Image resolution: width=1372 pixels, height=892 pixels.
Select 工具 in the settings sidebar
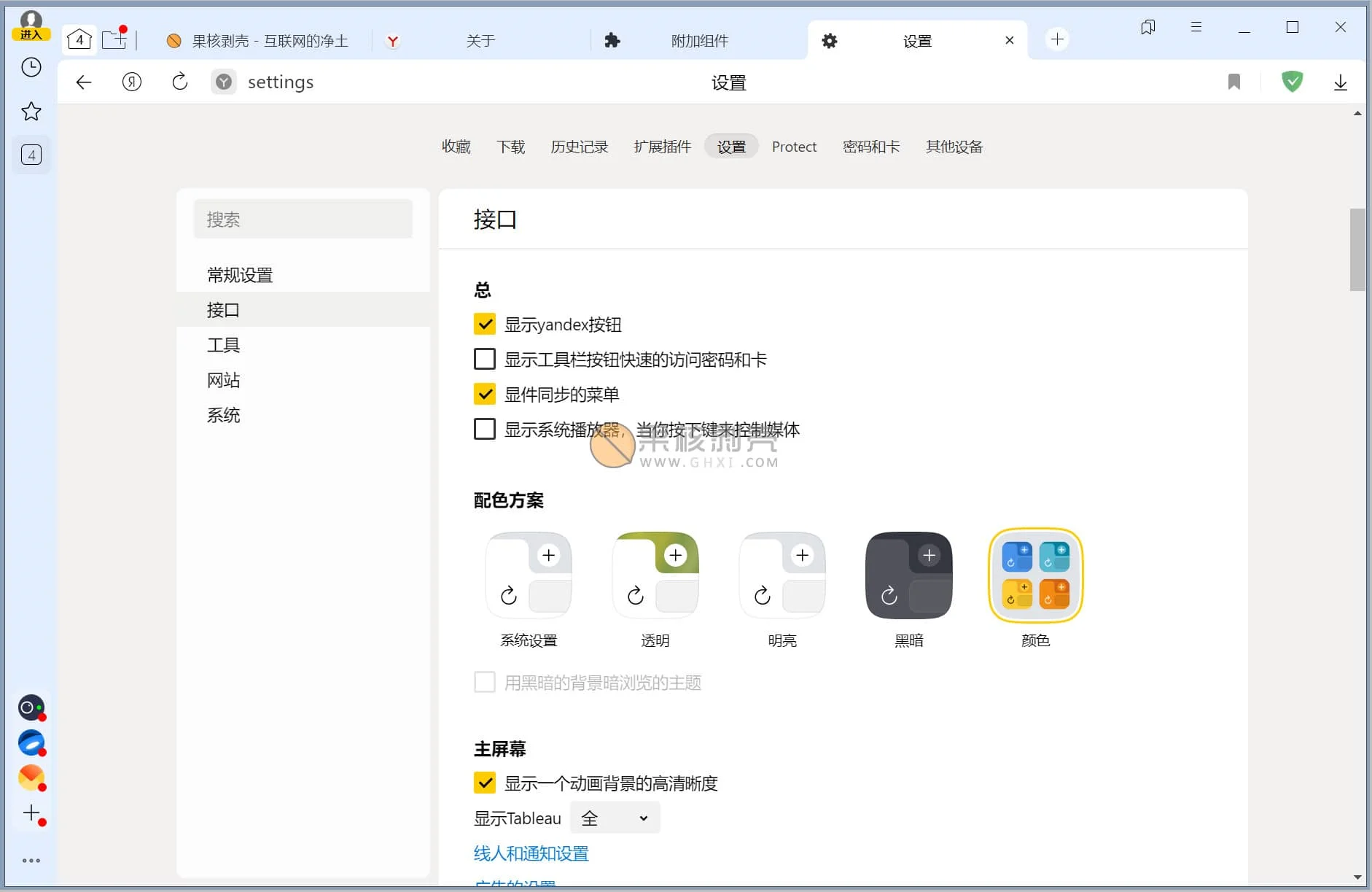coord(303,345)
